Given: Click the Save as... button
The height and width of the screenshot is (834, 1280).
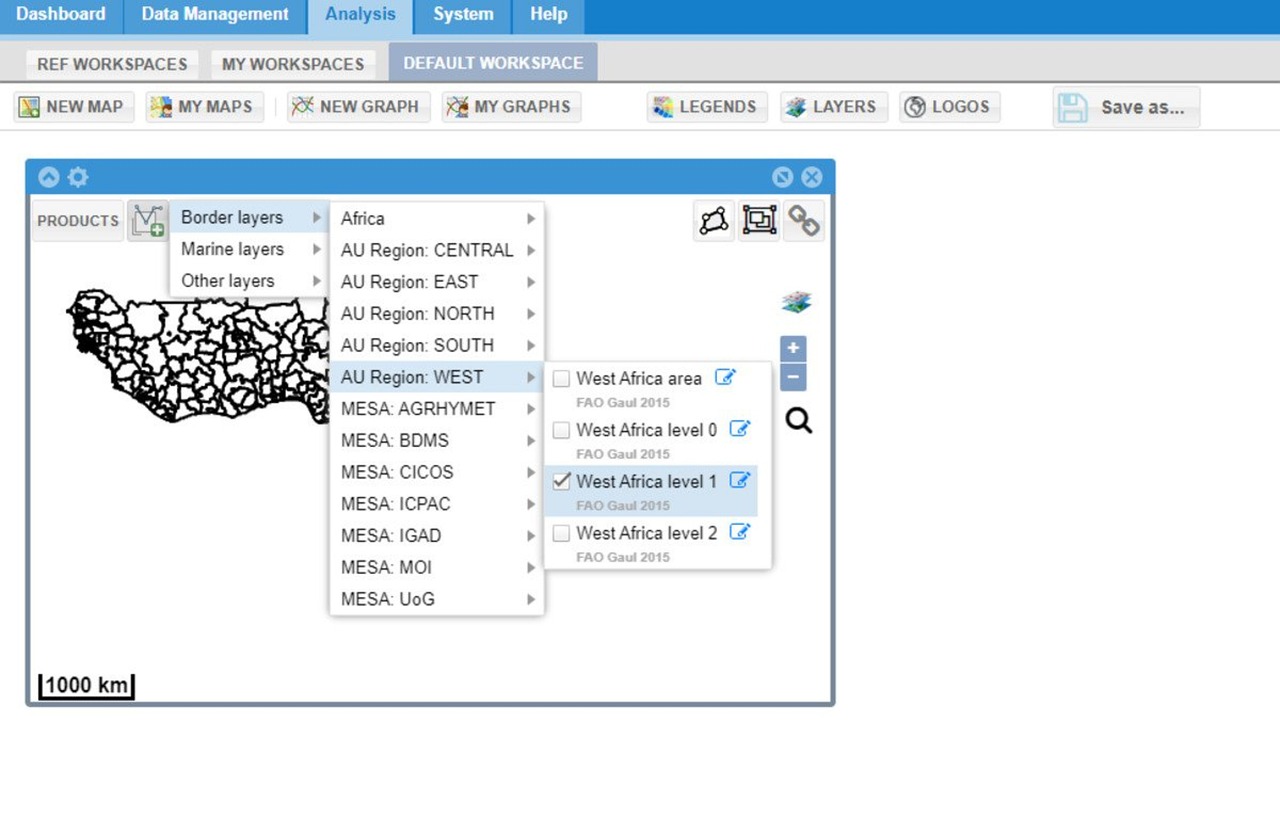Looking at the screenshot, I should [x=1126, y=107].
